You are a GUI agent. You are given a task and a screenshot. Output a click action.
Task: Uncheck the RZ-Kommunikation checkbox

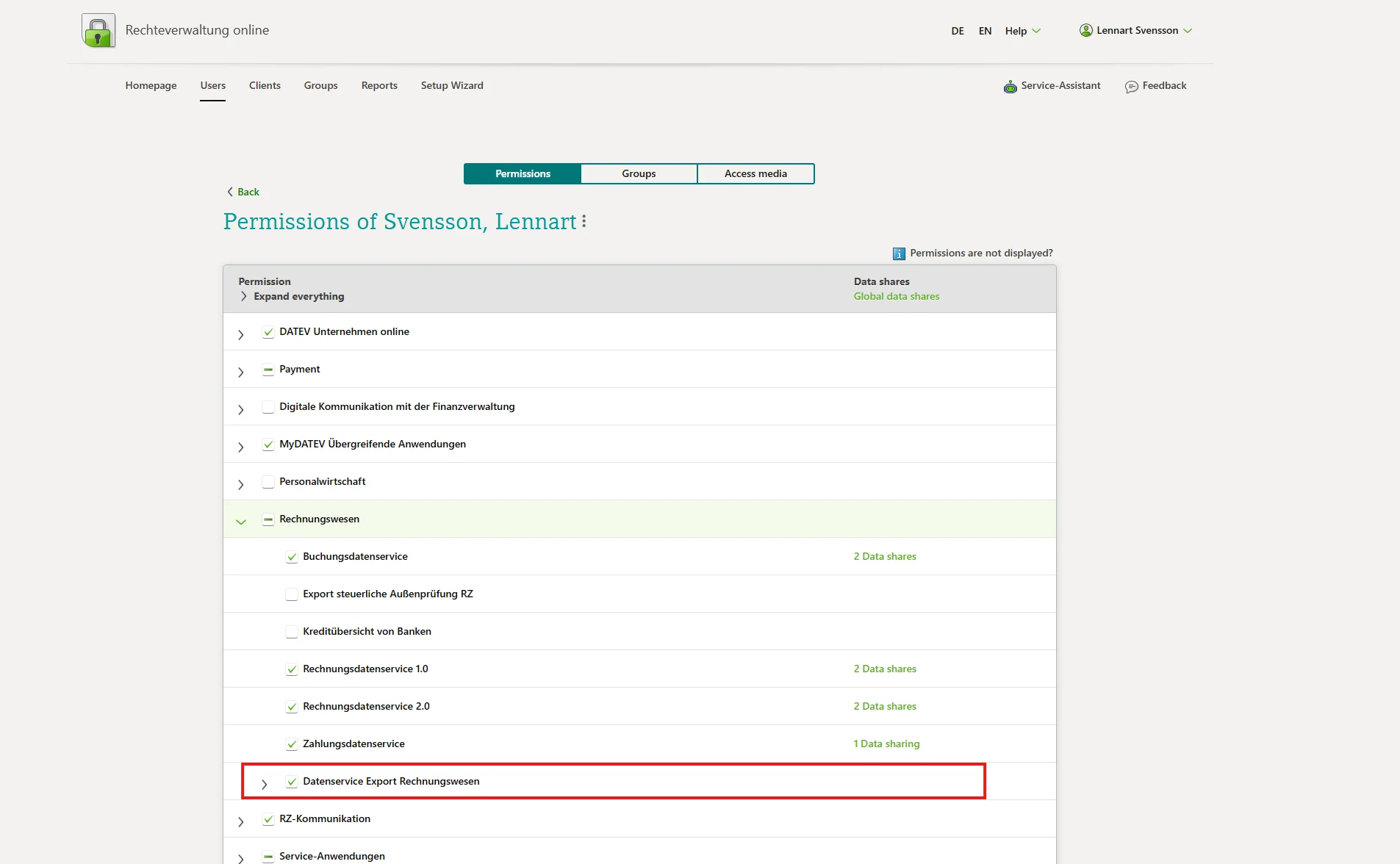click(x=268, y=819)
